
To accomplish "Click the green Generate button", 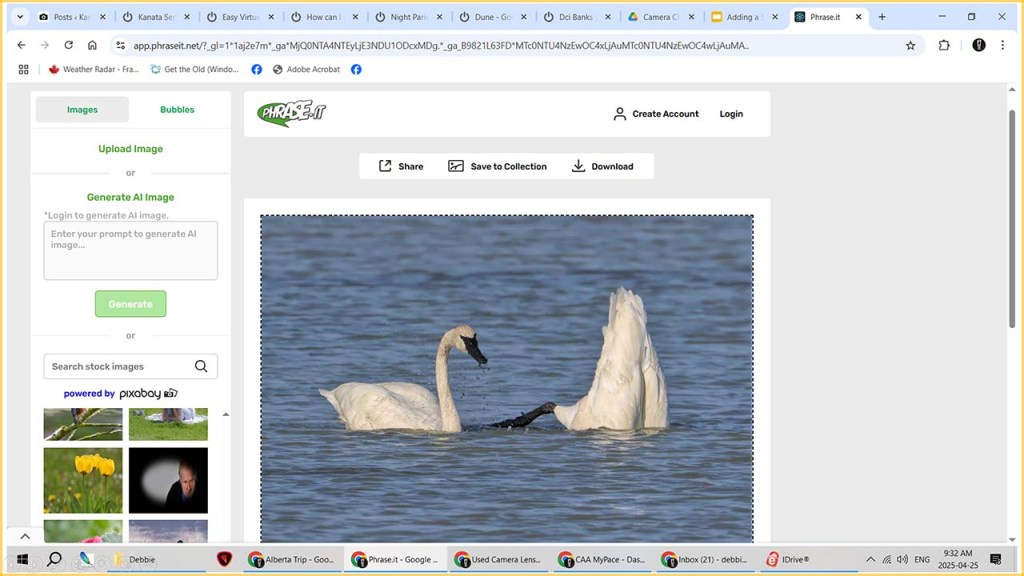I will point(130,304).
